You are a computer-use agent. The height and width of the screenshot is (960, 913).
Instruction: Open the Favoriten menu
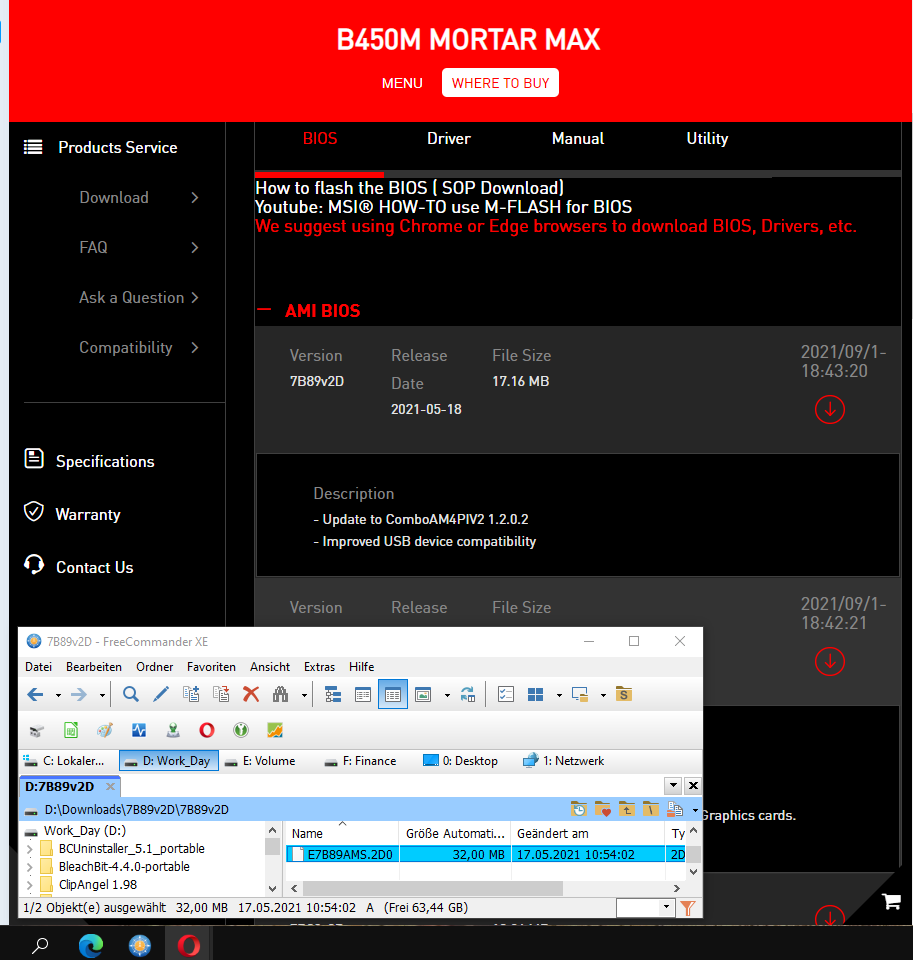pyautogui.click(x=211, y=667)
